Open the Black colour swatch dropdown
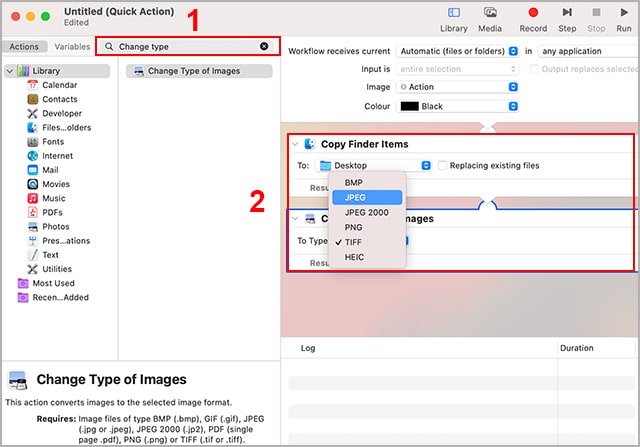Image resolution: width=640 pixels, height=447 pixels. click(x=458, y=105)
